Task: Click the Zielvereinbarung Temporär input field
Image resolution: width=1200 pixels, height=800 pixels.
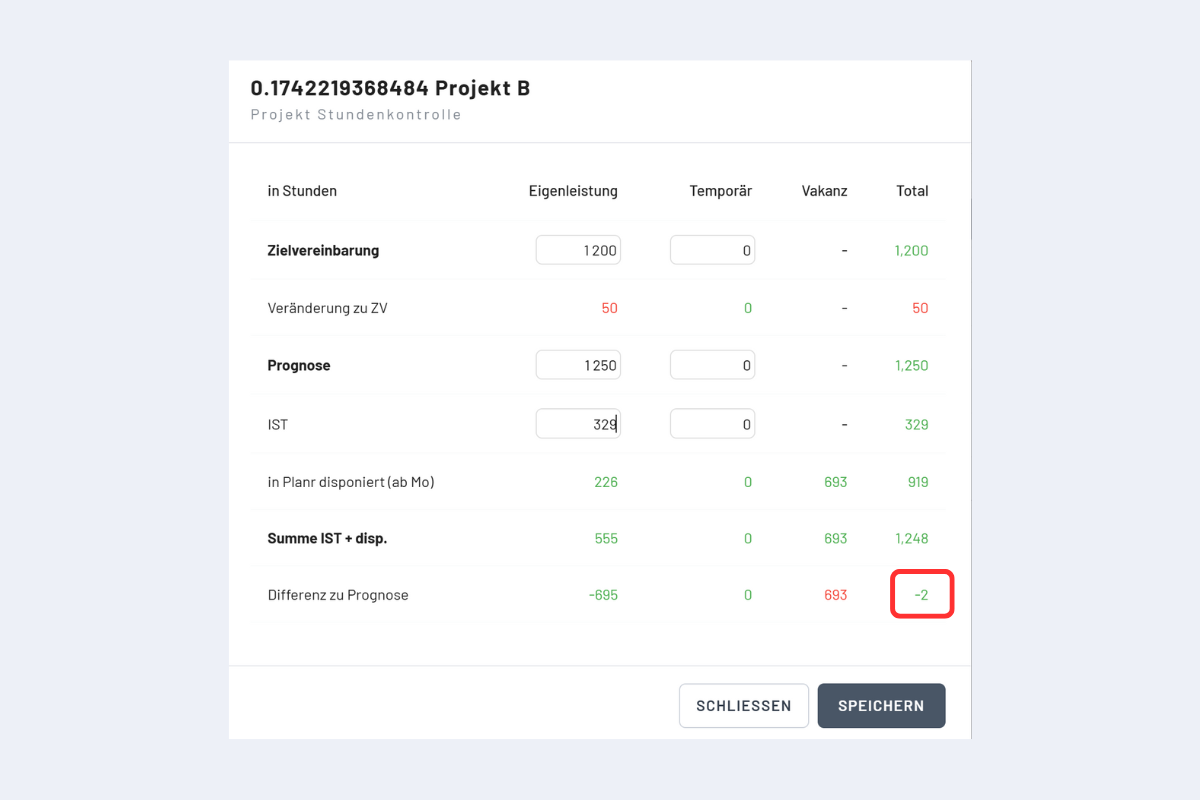Action: (x=712, y=250)
